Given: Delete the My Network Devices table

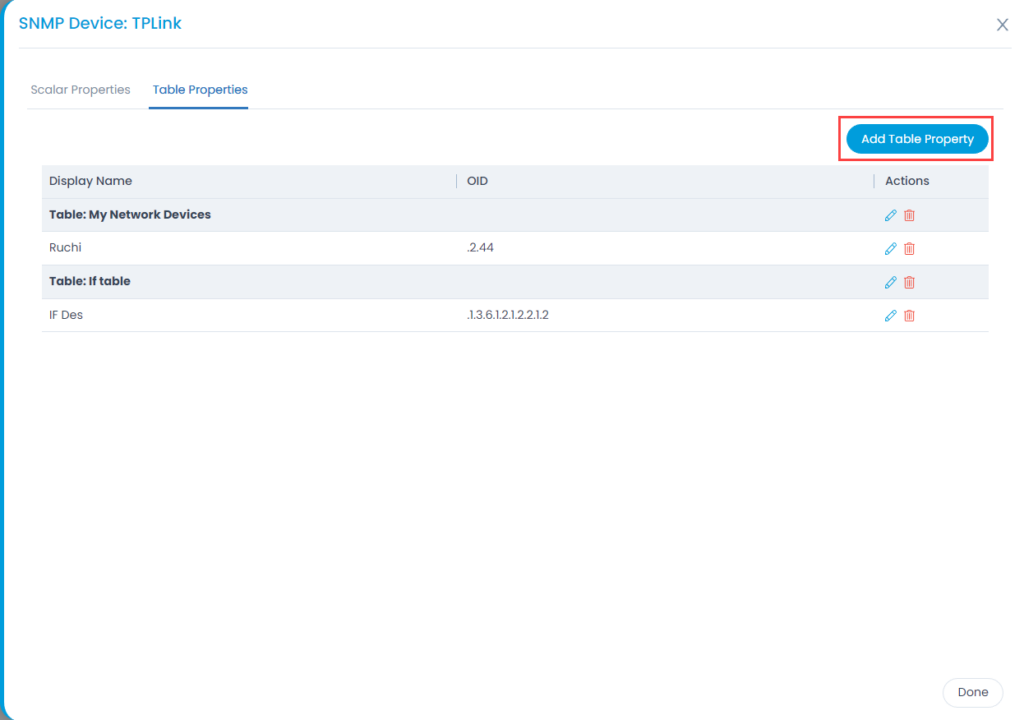Looking at the screenshot, I should [x=909, y=215].
